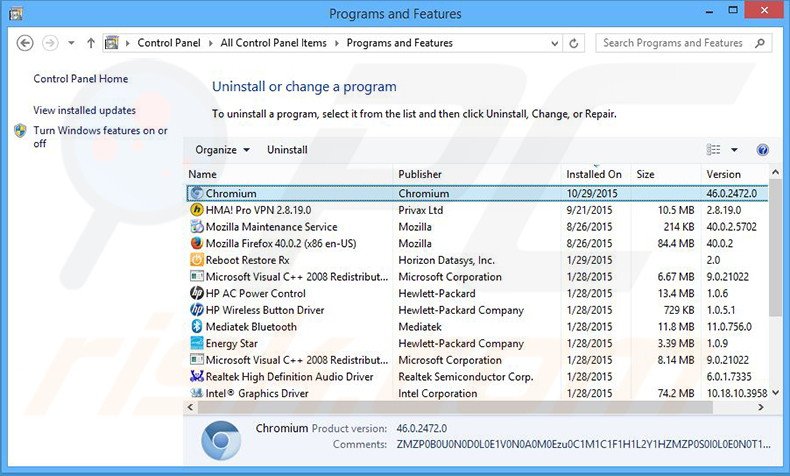Screen dimensions: 790x476
Task: Click the search magnifier icon
Action: coord(760,43)
